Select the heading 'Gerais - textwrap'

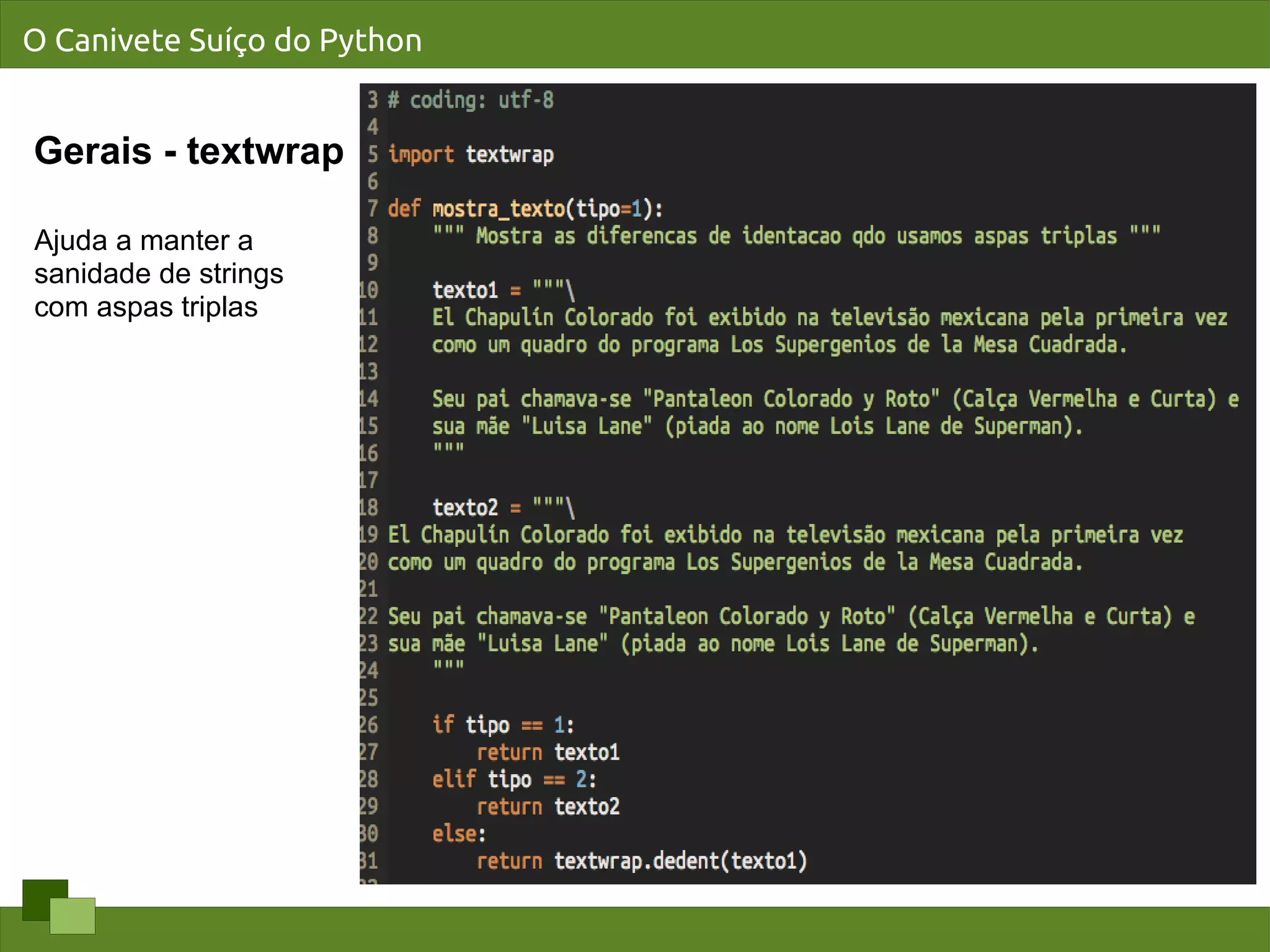189,151
